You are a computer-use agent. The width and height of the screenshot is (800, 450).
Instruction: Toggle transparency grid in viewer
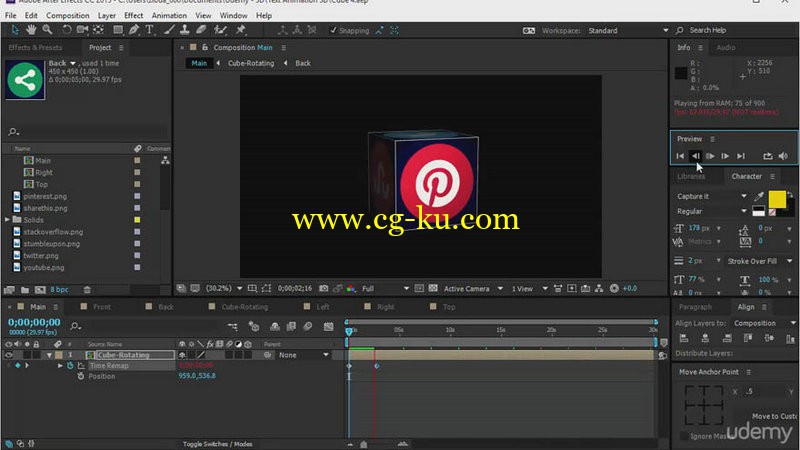433,288
